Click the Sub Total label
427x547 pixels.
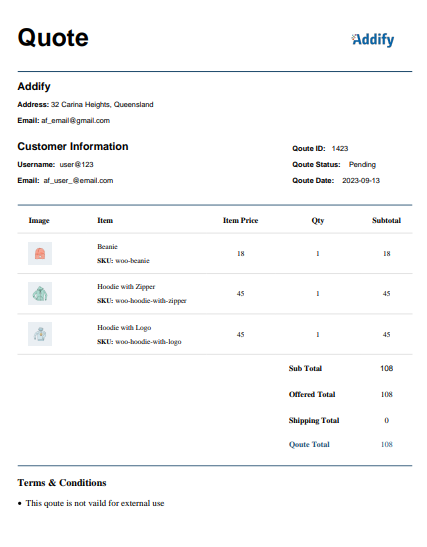[x=305, y=368]
